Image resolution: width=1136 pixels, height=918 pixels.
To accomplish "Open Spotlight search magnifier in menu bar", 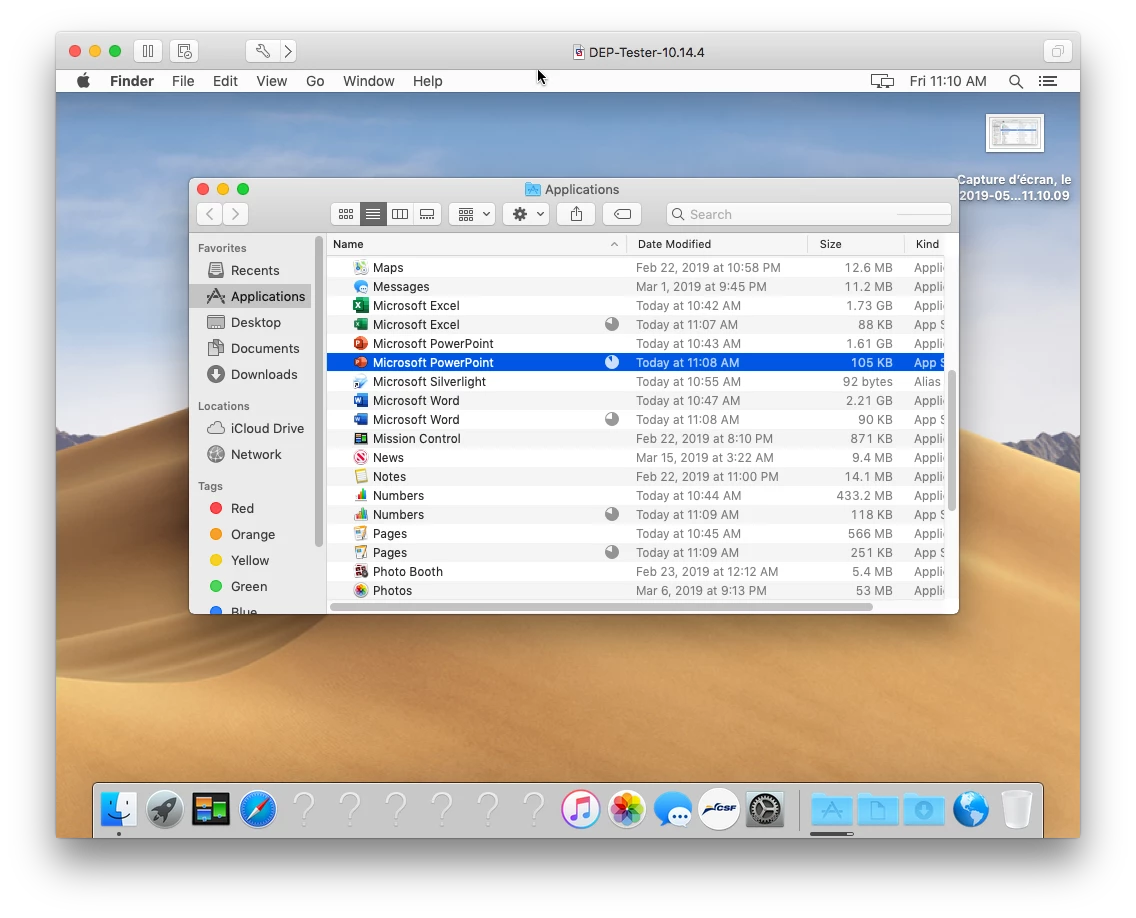I will click(1016, 81).
